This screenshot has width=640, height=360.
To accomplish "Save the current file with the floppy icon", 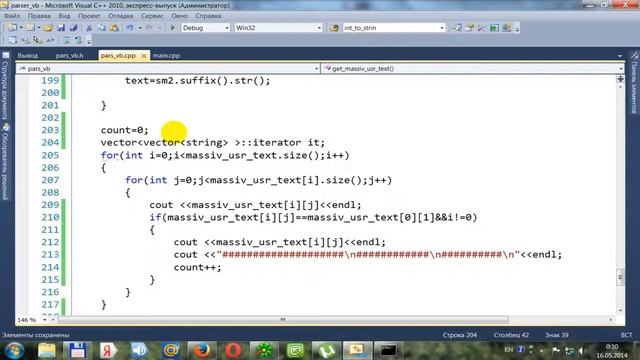I will pos(61,28).
